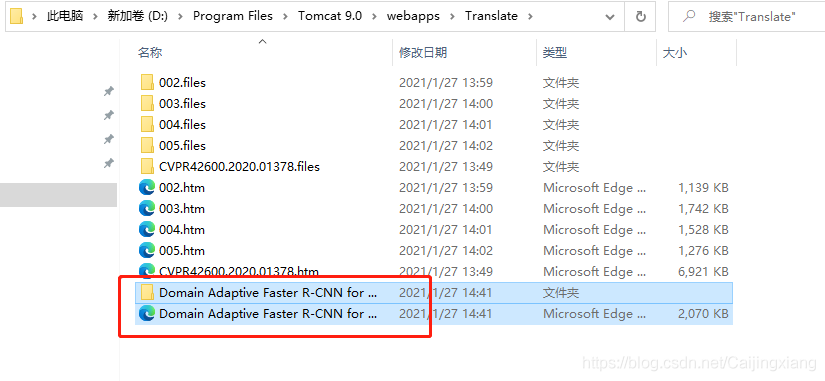The image size is (825, 381).
Task: Open the 003.files folder icon
Action: (147, 104)
